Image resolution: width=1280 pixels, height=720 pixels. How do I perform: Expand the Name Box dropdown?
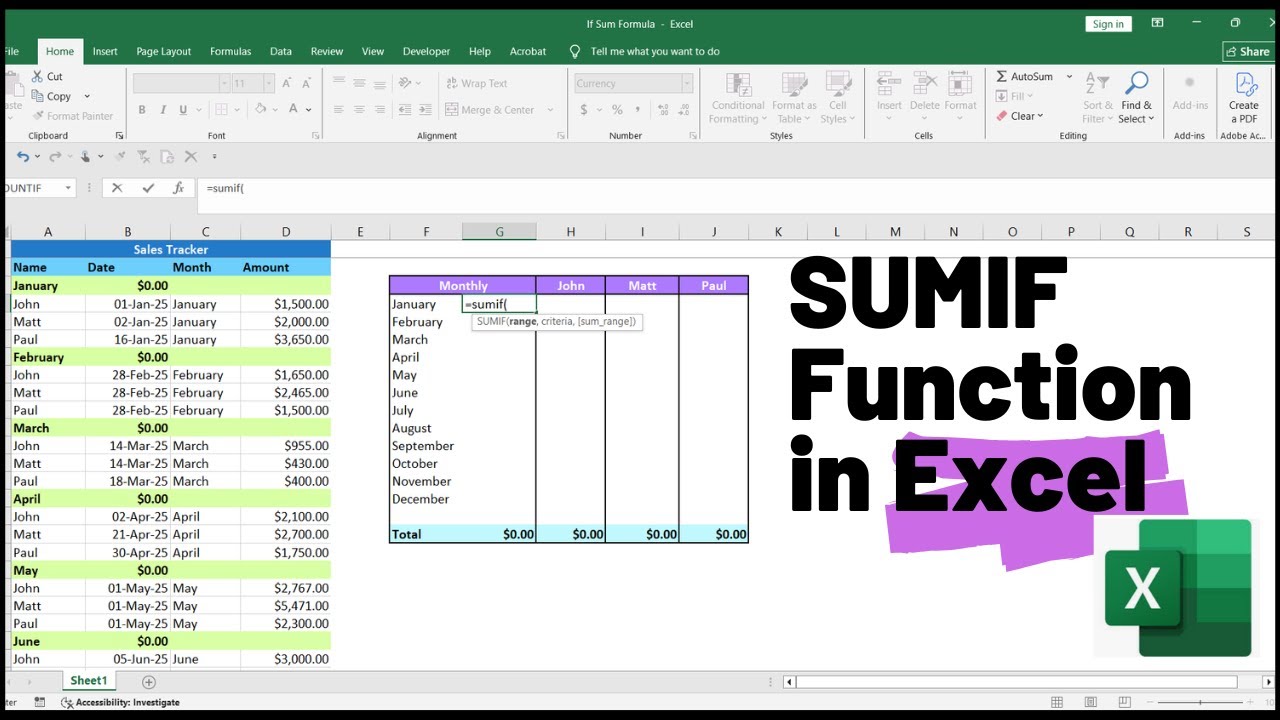tap(69, 188)
